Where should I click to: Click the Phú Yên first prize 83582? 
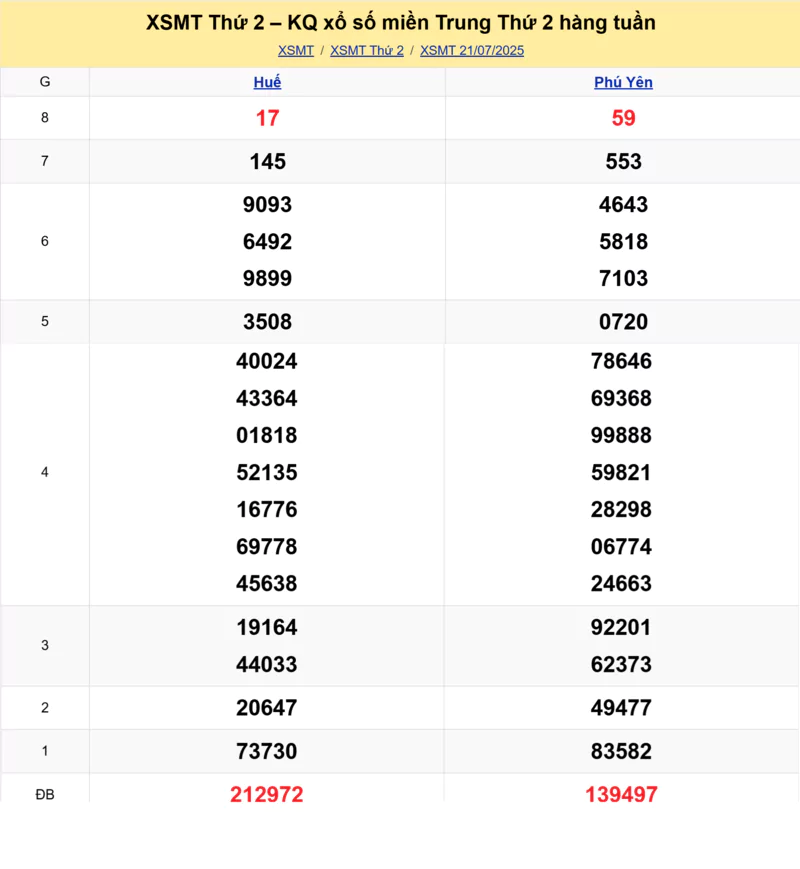tap(621, 751)
